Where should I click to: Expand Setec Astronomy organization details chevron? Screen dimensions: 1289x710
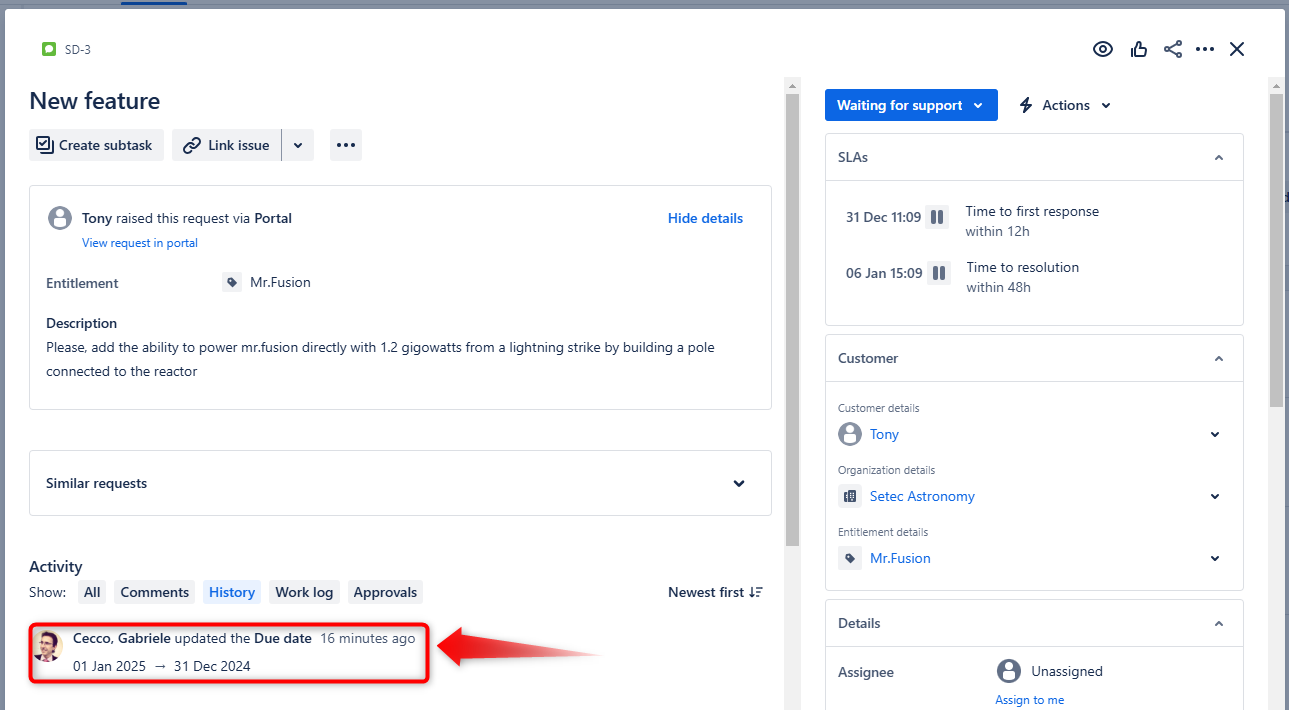[1215, 496]
